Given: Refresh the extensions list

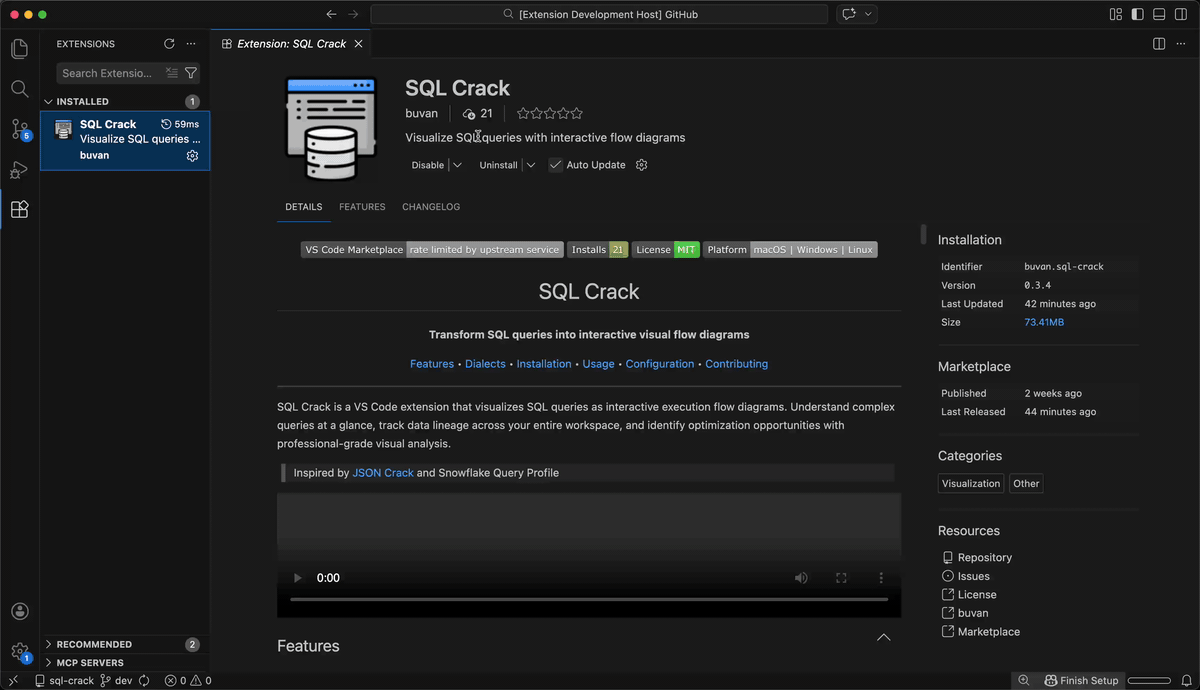Looking at the screenshot, I should coord(169,44).
